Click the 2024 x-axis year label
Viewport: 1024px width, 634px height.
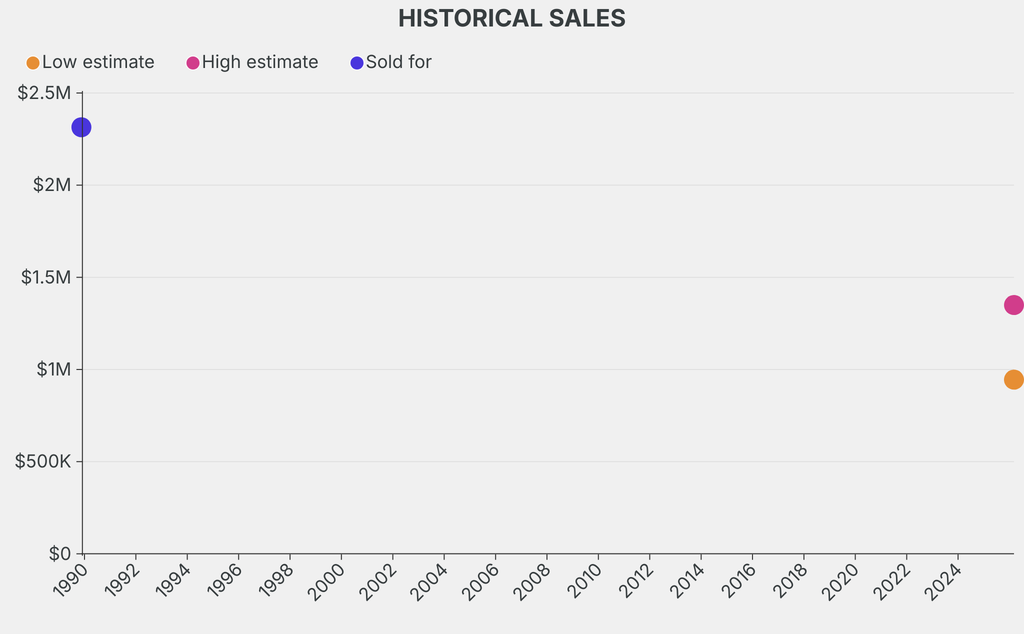coord(944,583)
